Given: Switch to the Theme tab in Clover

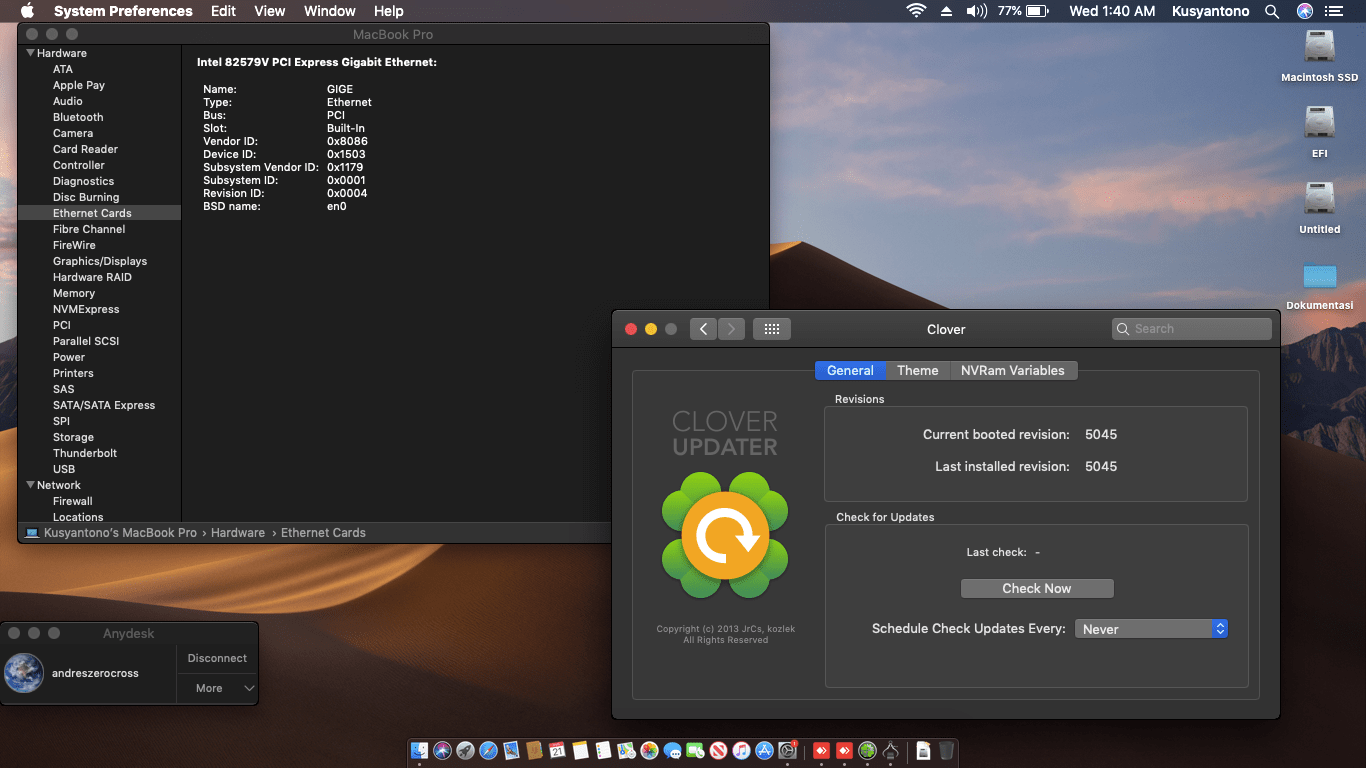Looking at the screenshot, I should tap(917, 370).
